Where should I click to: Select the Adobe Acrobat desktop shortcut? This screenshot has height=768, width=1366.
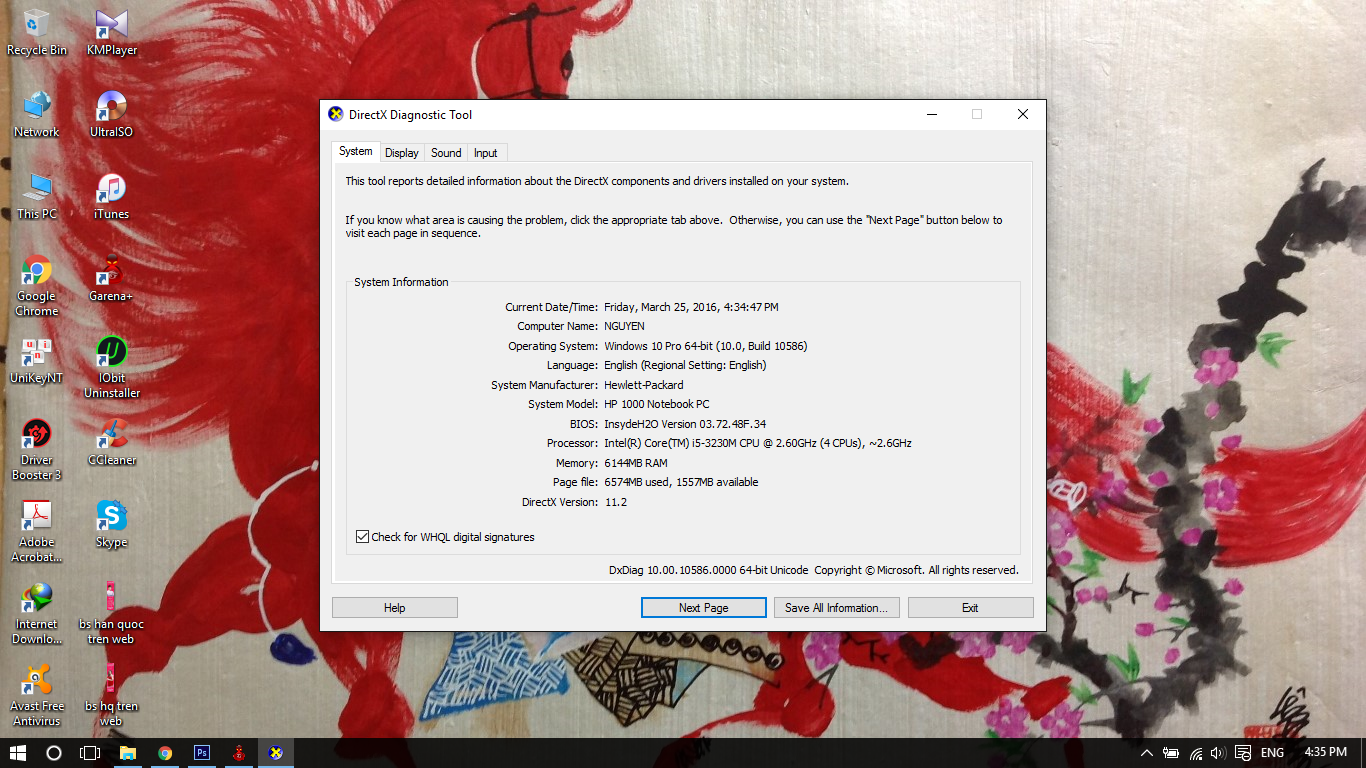37,532
